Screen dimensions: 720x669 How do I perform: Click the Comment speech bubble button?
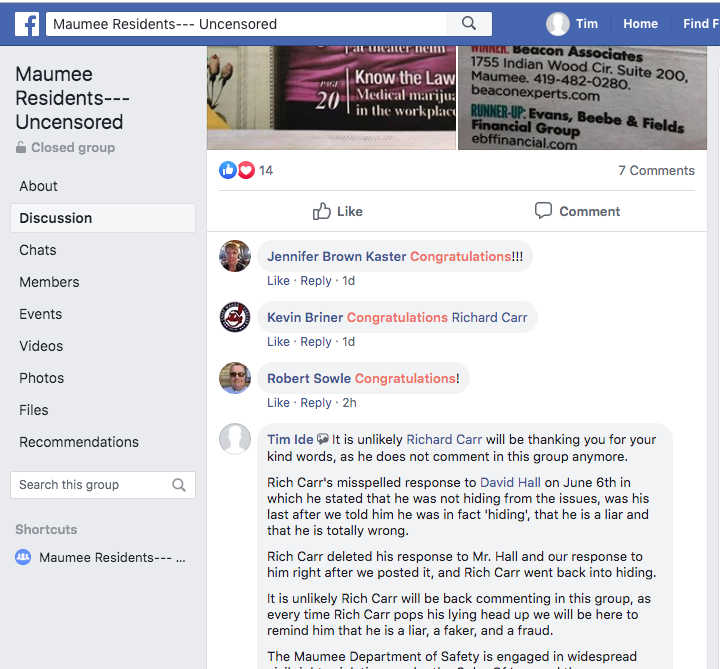(577, 211)
